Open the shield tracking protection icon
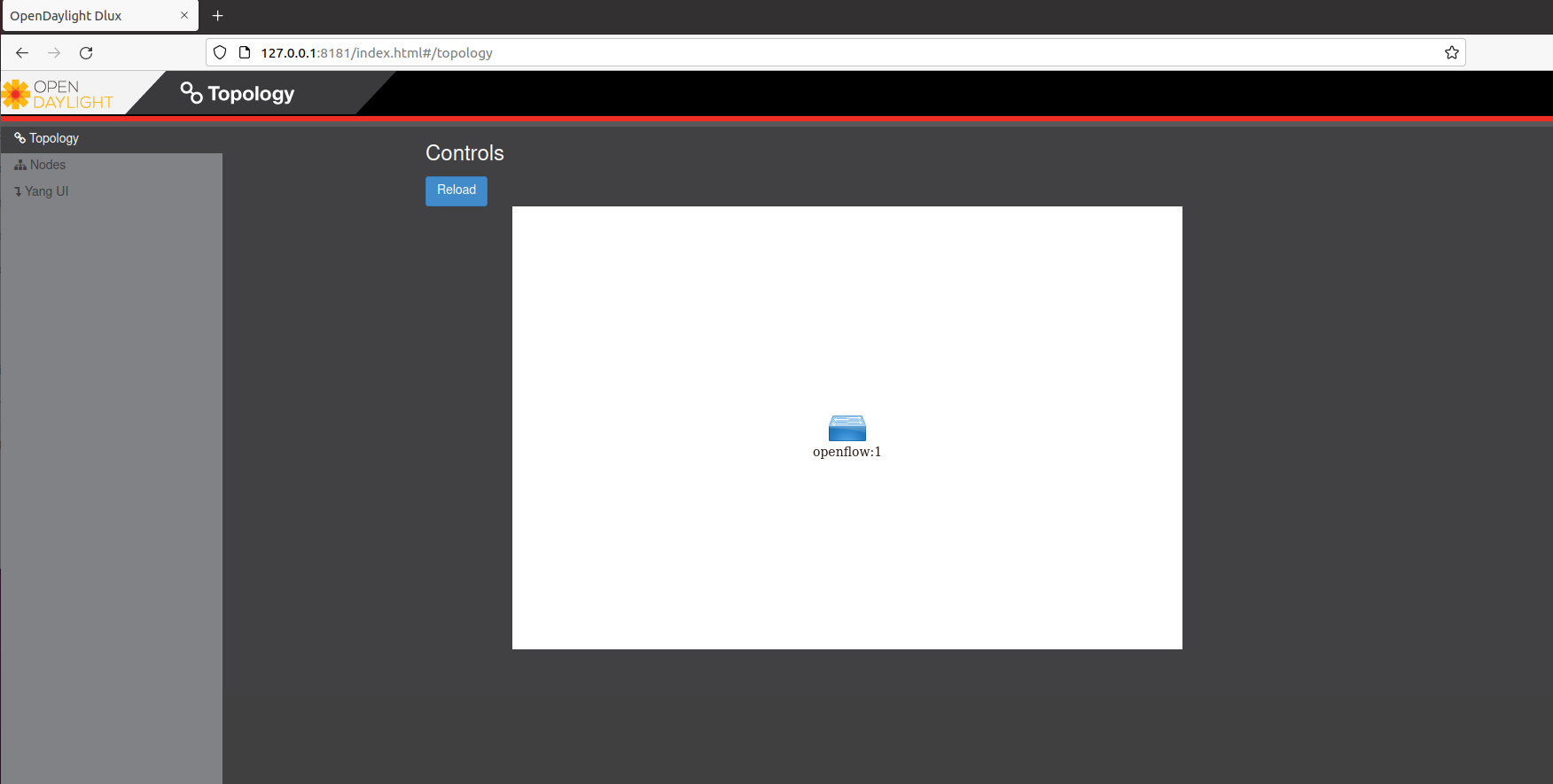Viewport: 1553px width, 784px height. 221,53
